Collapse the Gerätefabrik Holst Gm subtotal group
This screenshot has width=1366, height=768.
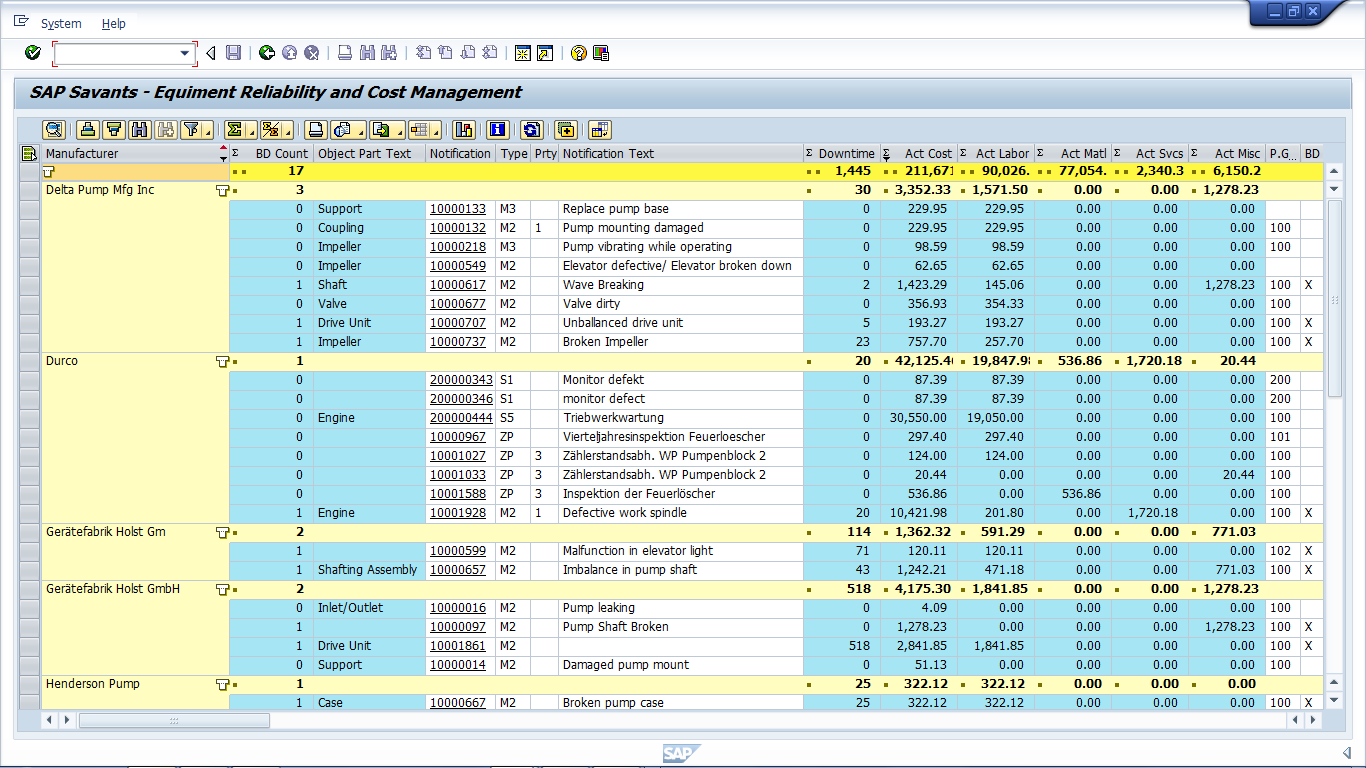click(222, 532)
